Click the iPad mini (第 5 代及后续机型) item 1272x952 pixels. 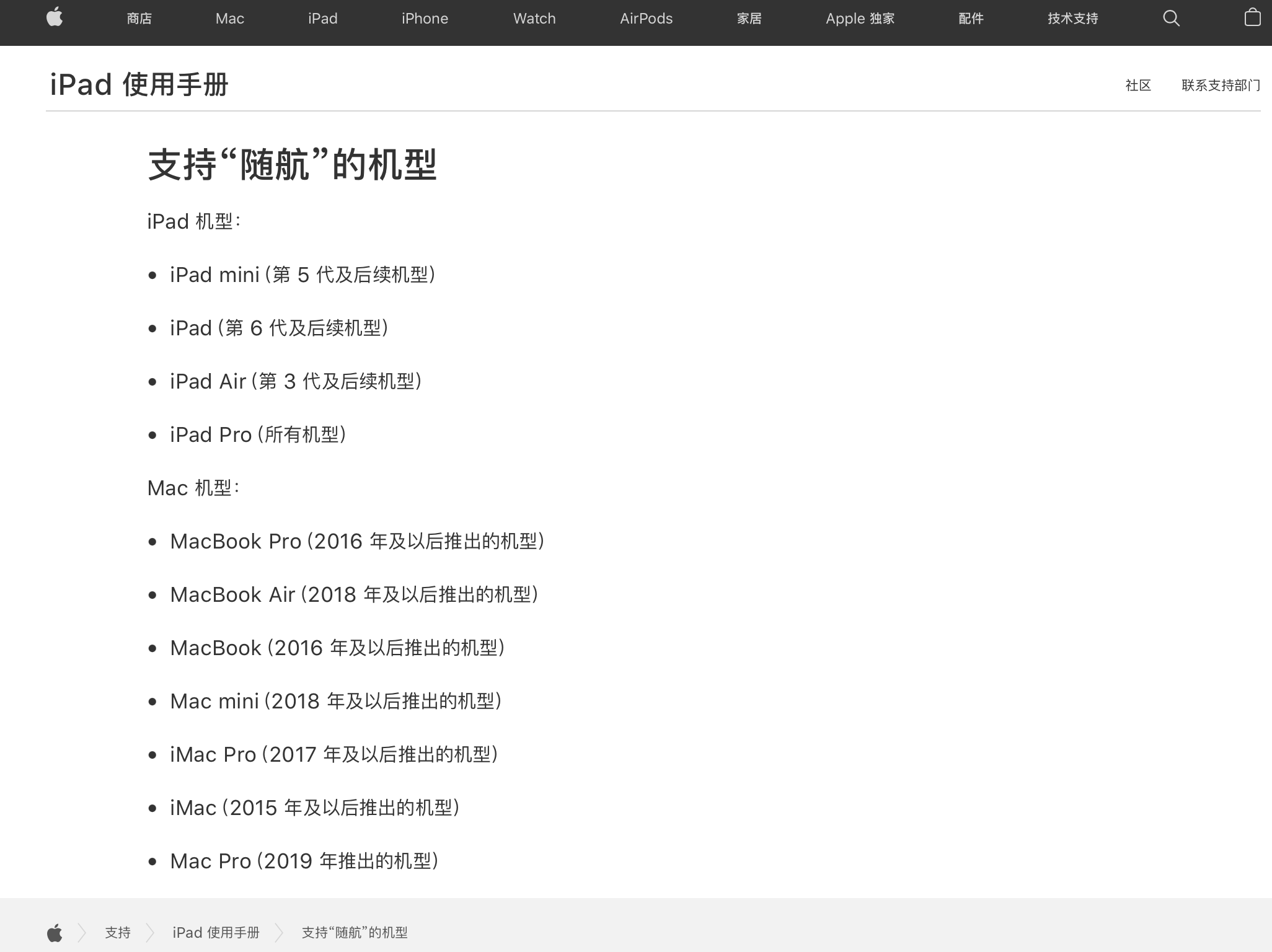[303, 275]
